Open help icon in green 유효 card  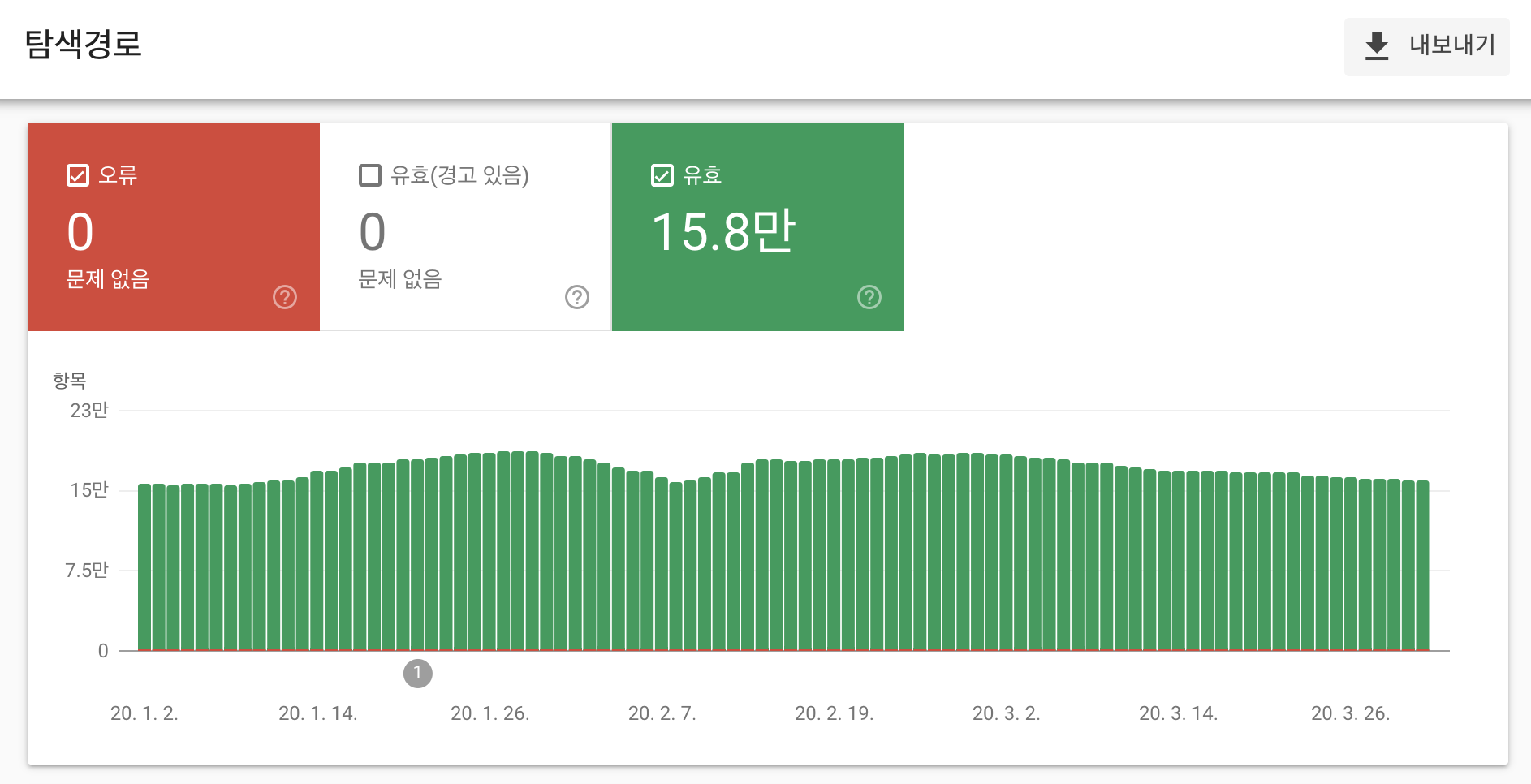869,297
